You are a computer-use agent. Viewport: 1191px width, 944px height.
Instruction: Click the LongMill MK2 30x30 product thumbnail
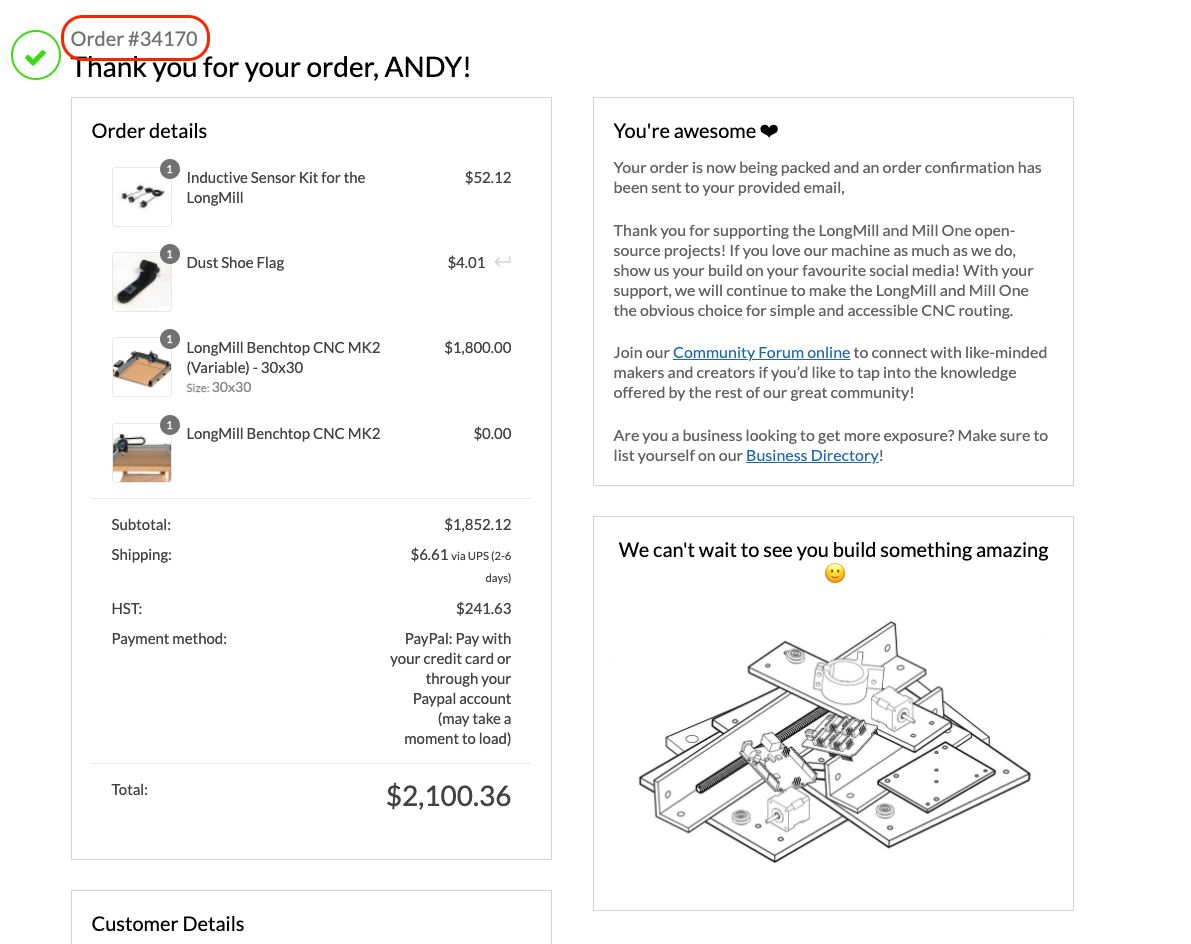pyautogui.click(x=142, y=367)
